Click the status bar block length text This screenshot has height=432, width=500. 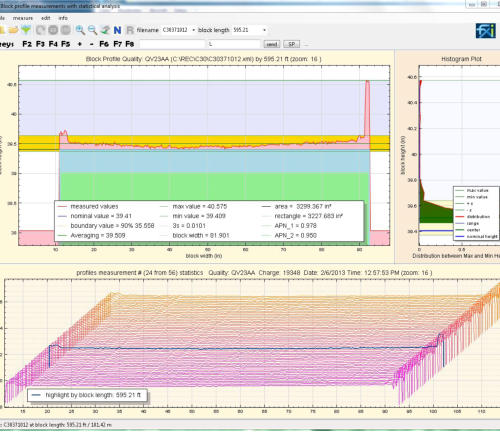point(57,425)
